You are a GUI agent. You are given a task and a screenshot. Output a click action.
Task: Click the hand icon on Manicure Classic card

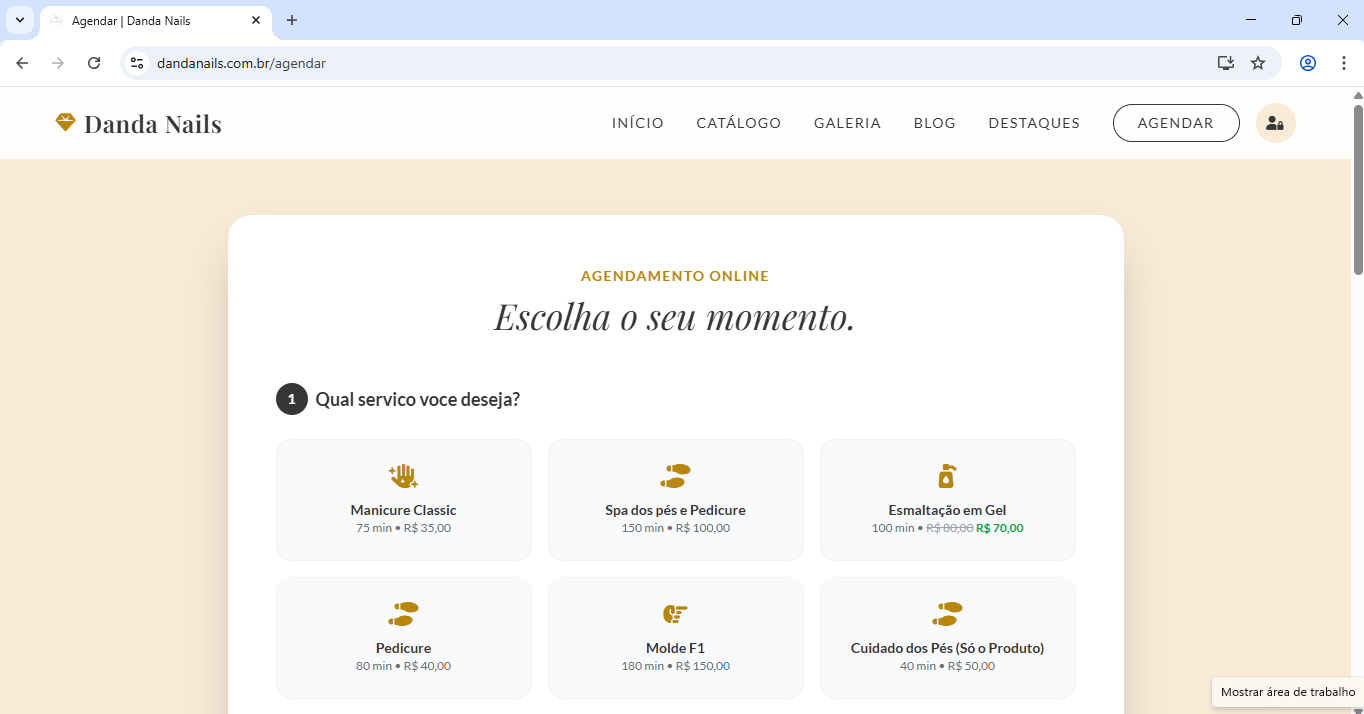pyautogui.click(x=403, y=475)
